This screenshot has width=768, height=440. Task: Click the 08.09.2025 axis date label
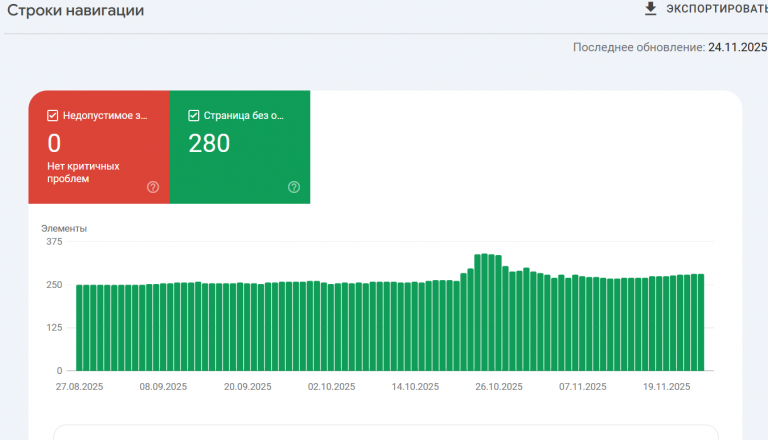point(163,387)
